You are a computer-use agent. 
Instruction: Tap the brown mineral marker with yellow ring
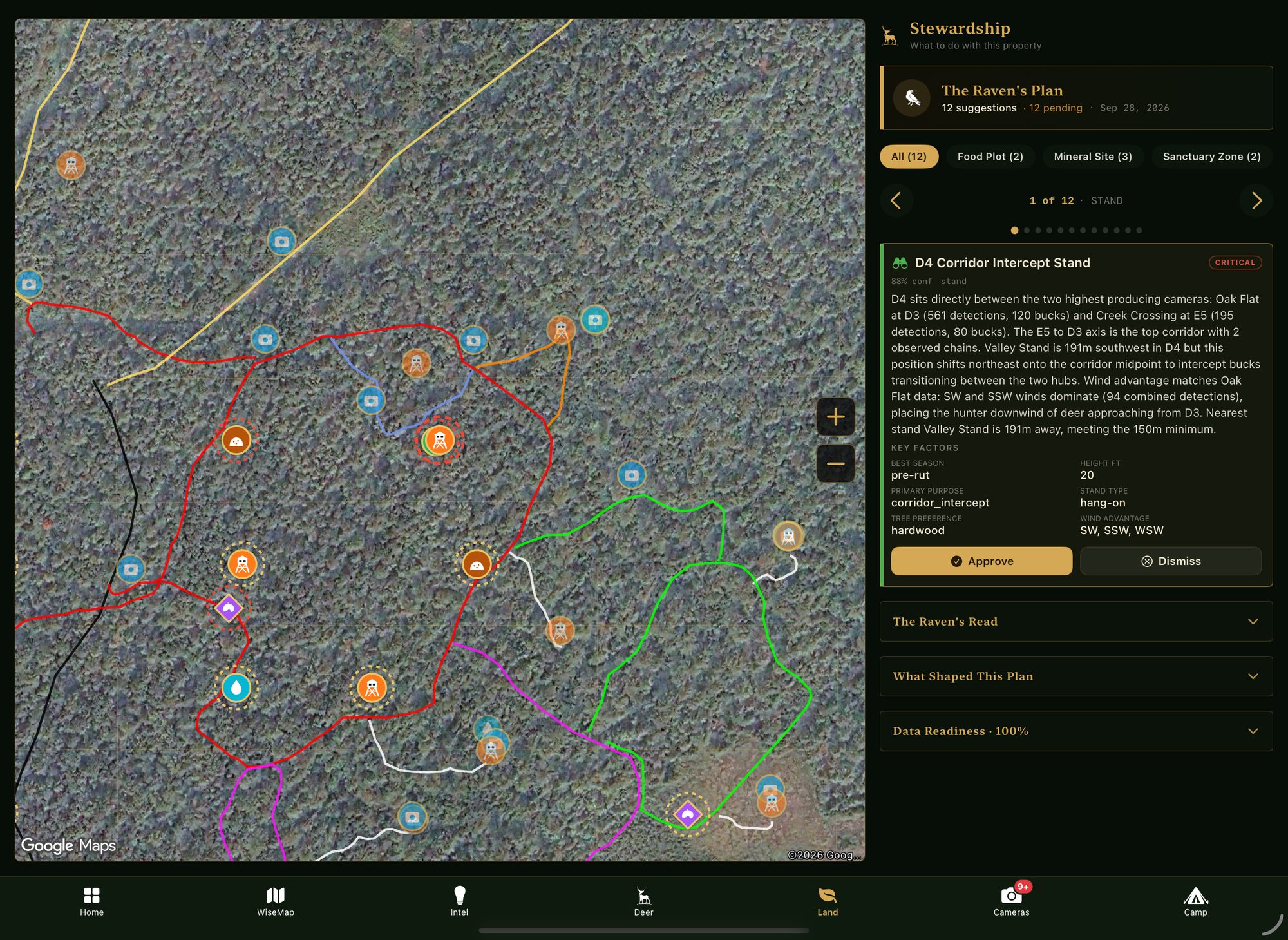[x=477, y=565]
